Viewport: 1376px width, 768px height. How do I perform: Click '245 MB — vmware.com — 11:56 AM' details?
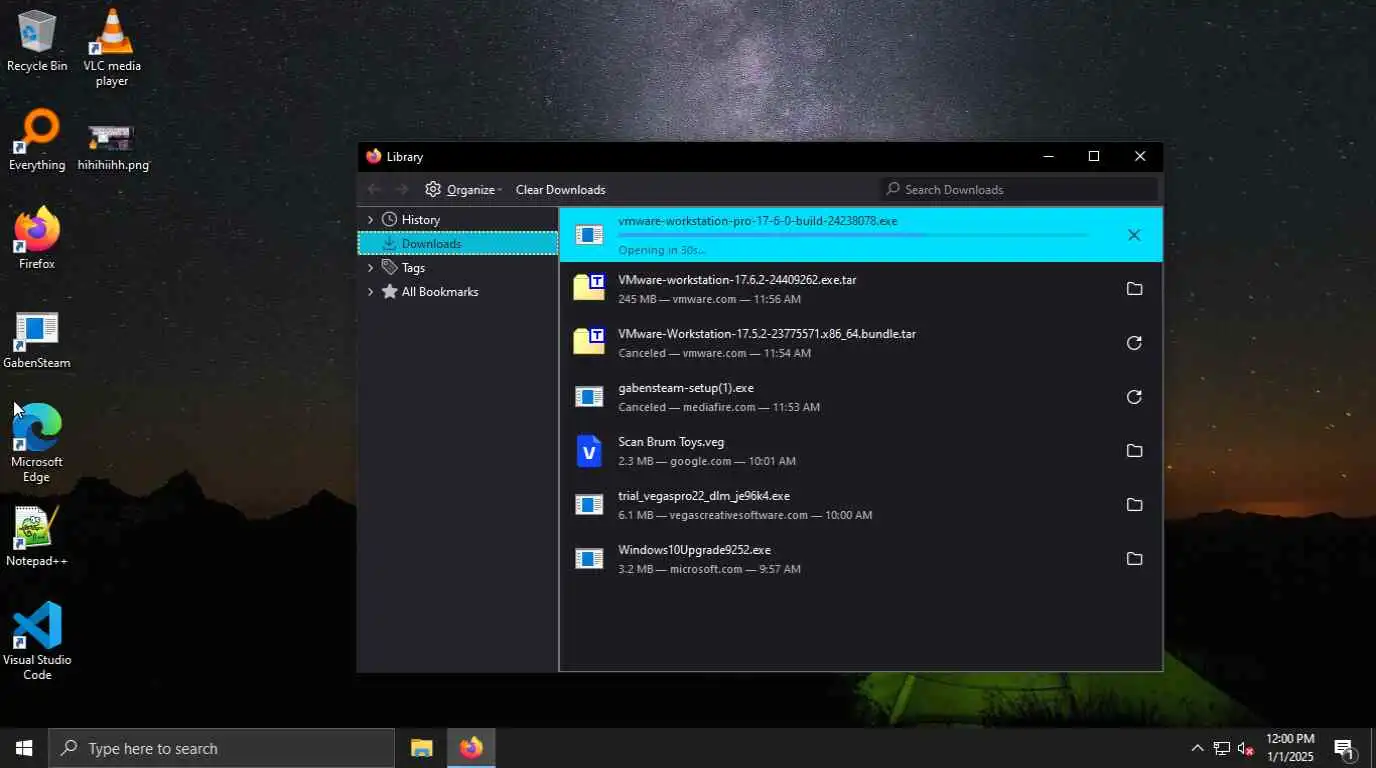tap(709, 299)
